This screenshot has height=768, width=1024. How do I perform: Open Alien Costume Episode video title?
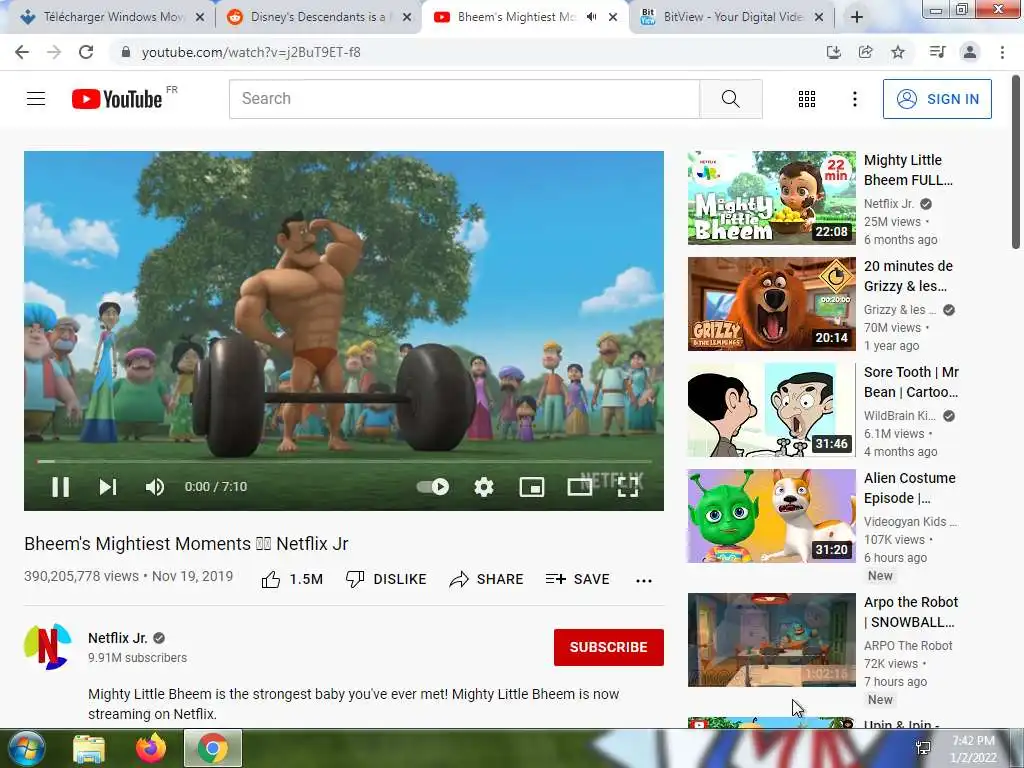click(x=910, y=488)
